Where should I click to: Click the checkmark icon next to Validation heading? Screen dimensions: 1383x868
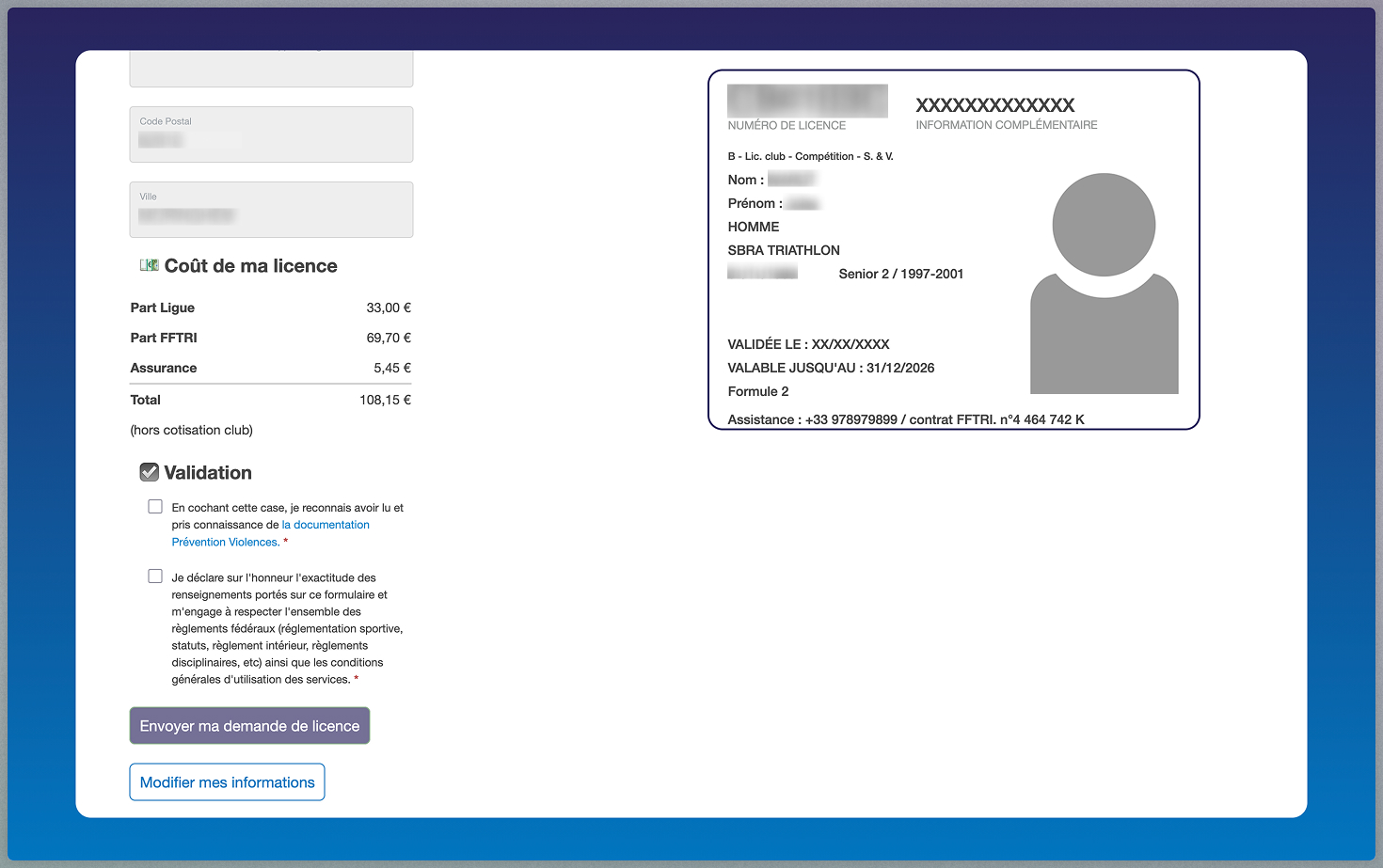pyautogui.click(x=149, y=472)
